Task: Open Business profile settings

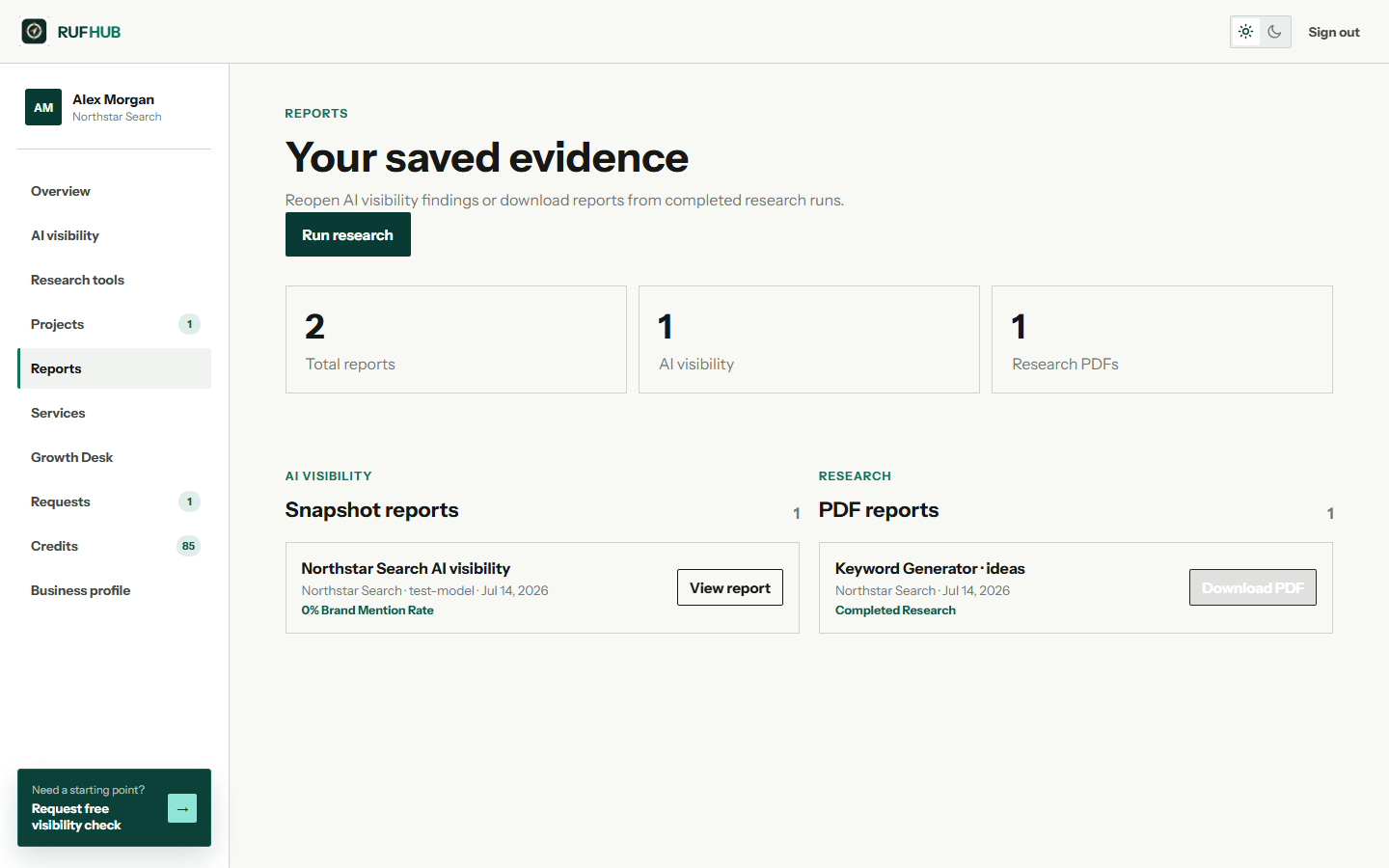Action: click(114, 590)
